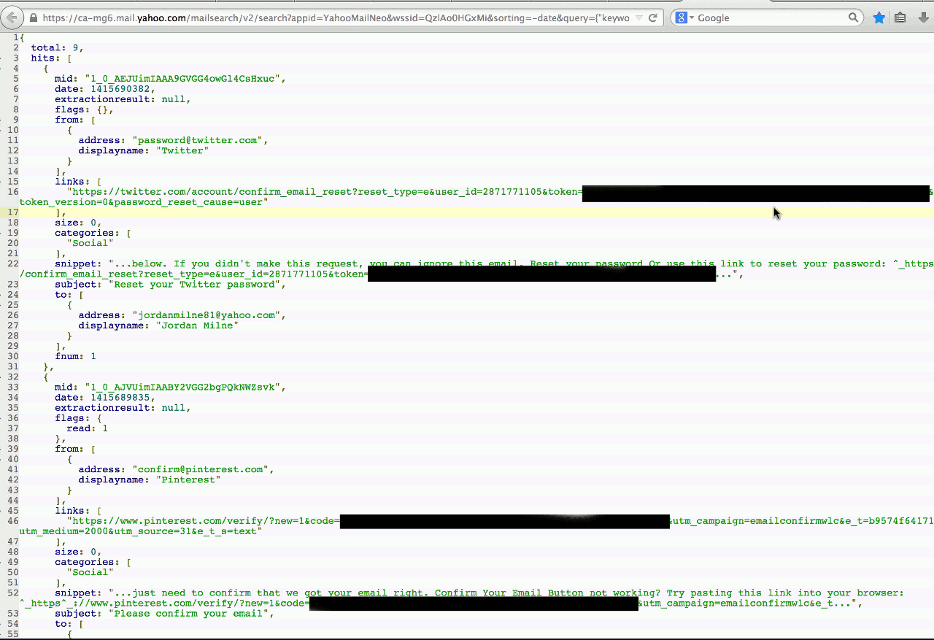Select displayname "Pinterest"
Viewport: 934px width, 640px height.
pyautogui.click(x=188, y=480)
